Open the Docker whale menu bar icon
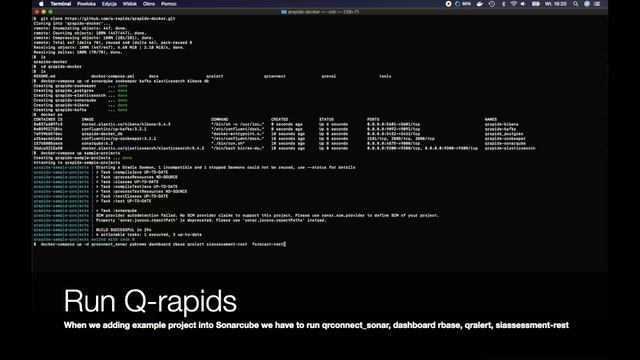Image resolution: width=640 pixels, height=360 pixels. (x=480, y=4)
